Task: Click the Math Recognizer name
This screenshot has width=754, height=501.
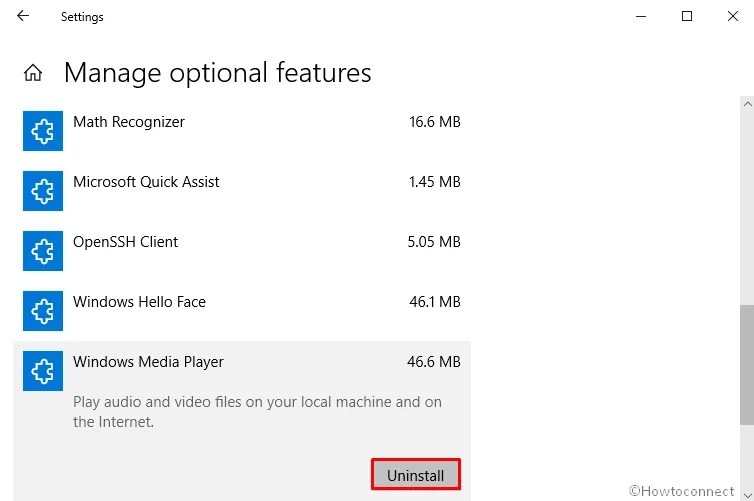Action: [x=129, y=122]
